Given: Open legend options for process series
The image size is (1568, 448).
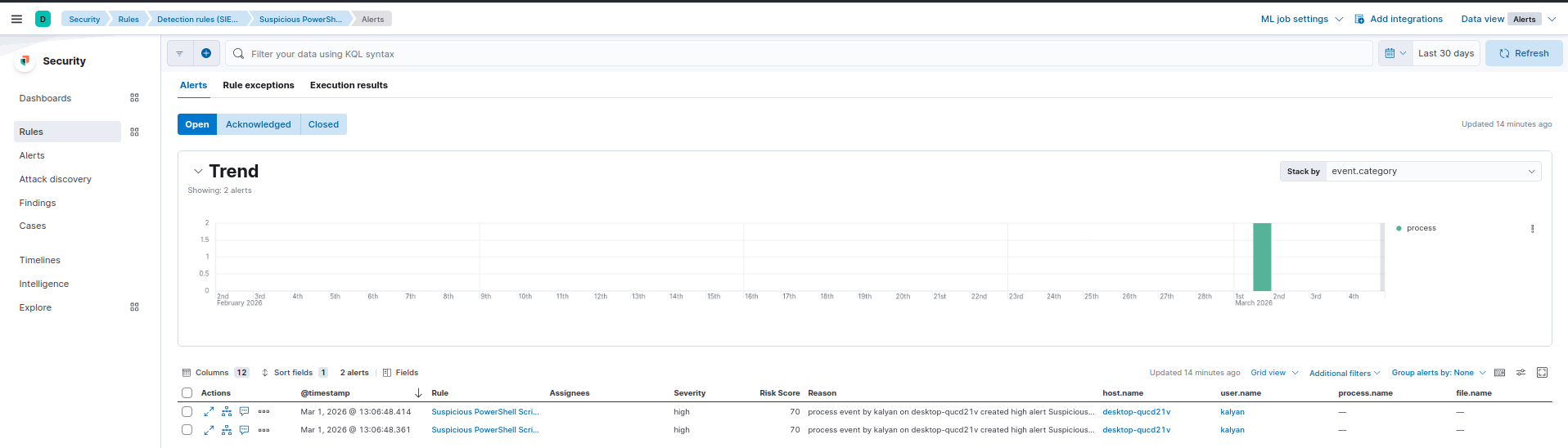Looking at the screenshot, I should pyautogui.click(x=1532, y=229).
